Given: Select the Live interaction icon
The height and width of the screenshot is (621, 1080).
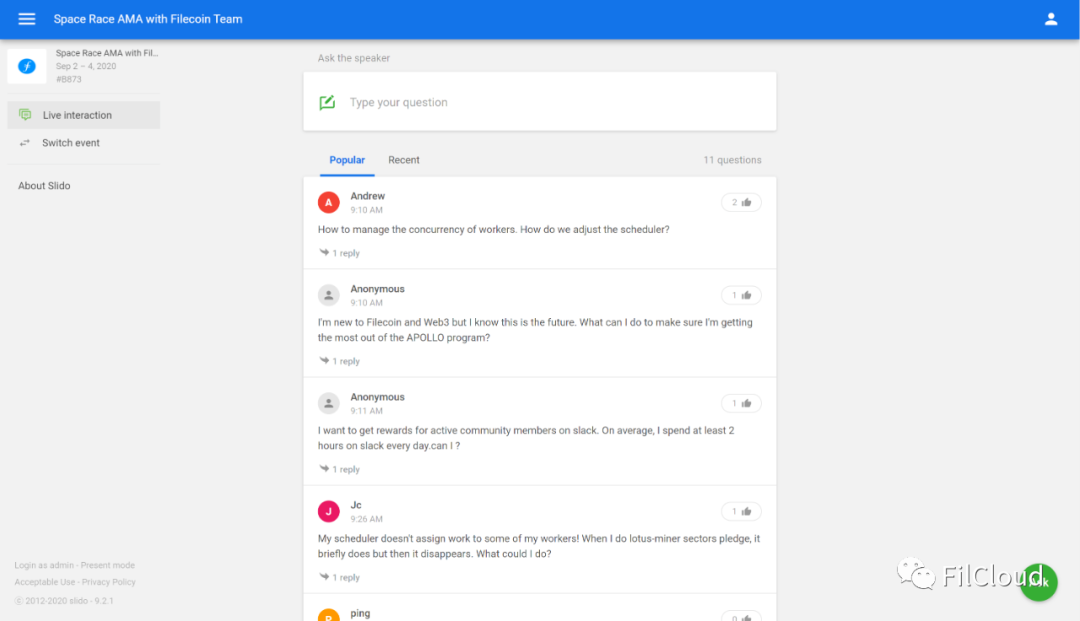Looking at the screenshot, I should [x=25, y=115].
